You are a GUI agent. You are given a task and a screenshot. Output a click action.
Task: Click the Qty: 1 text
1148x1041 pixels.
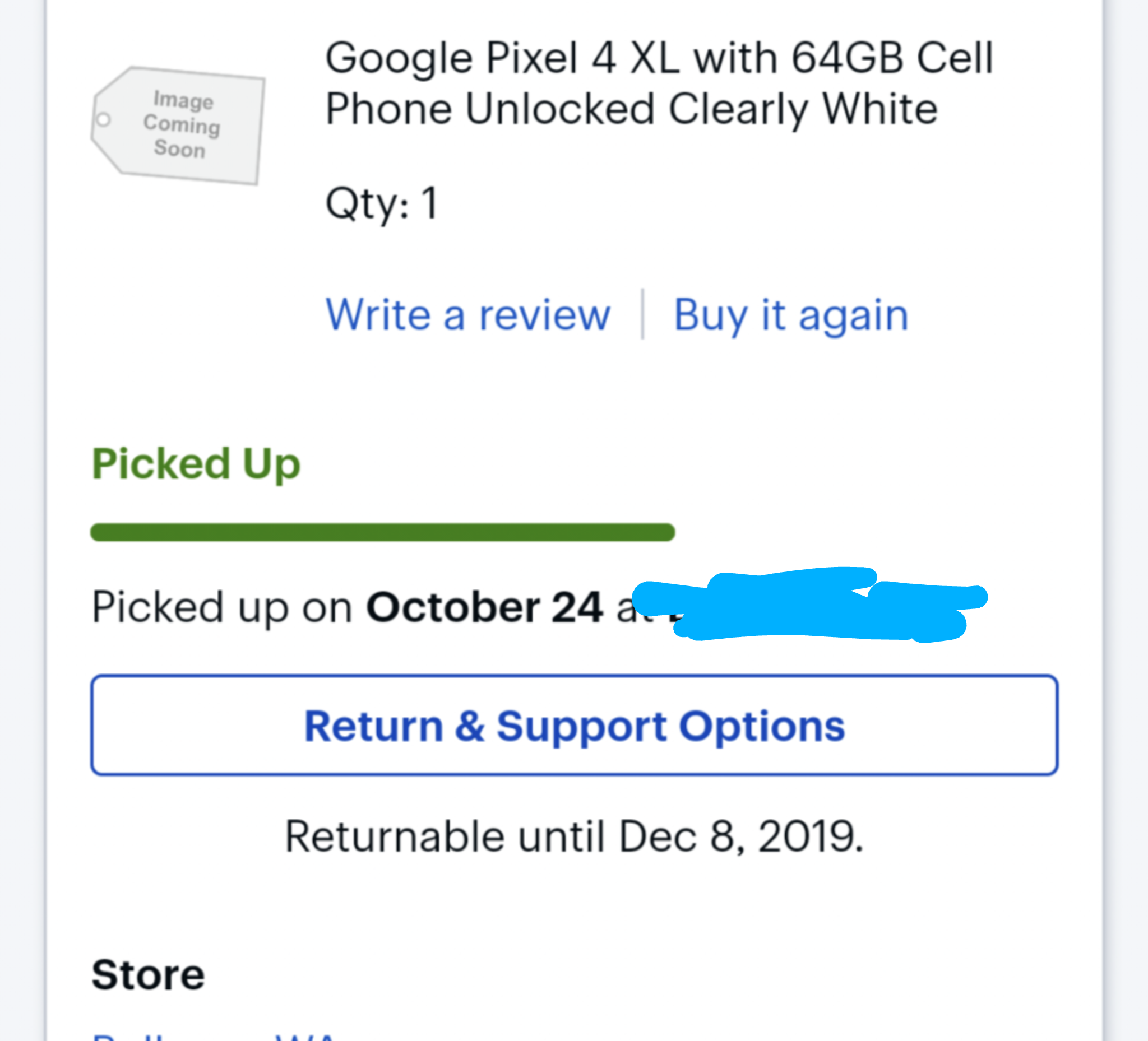pos(382,203)
